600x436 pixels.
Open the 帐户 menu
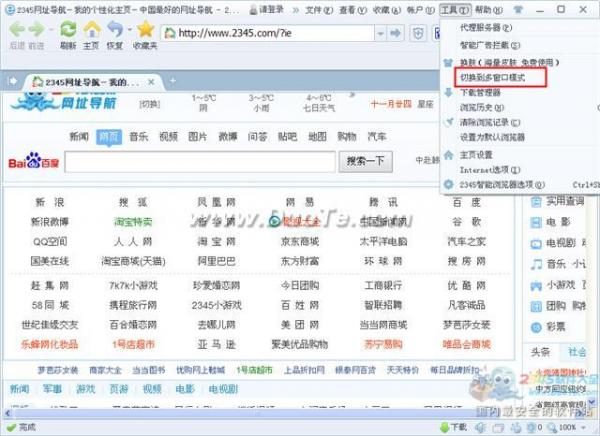click(420, 10)
